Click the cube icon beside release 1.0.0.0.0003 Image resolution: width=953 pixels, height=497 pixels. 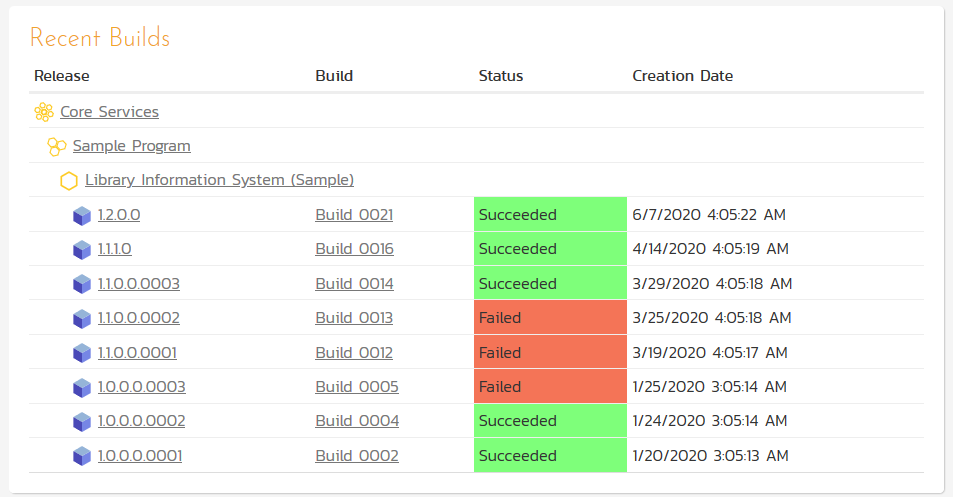coord(82,387)
